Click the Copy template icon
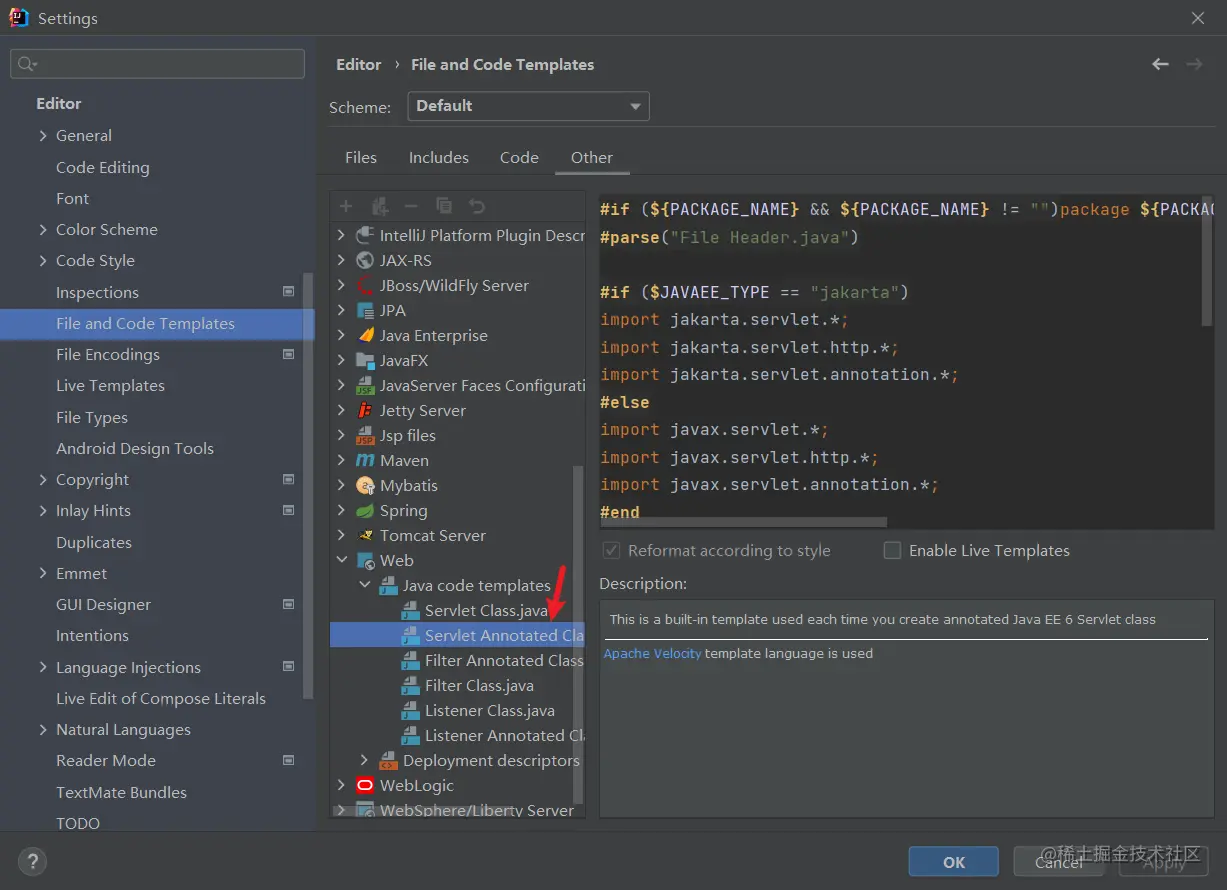This screenshot has height=890, width=1227. click(x=444, y=206)
